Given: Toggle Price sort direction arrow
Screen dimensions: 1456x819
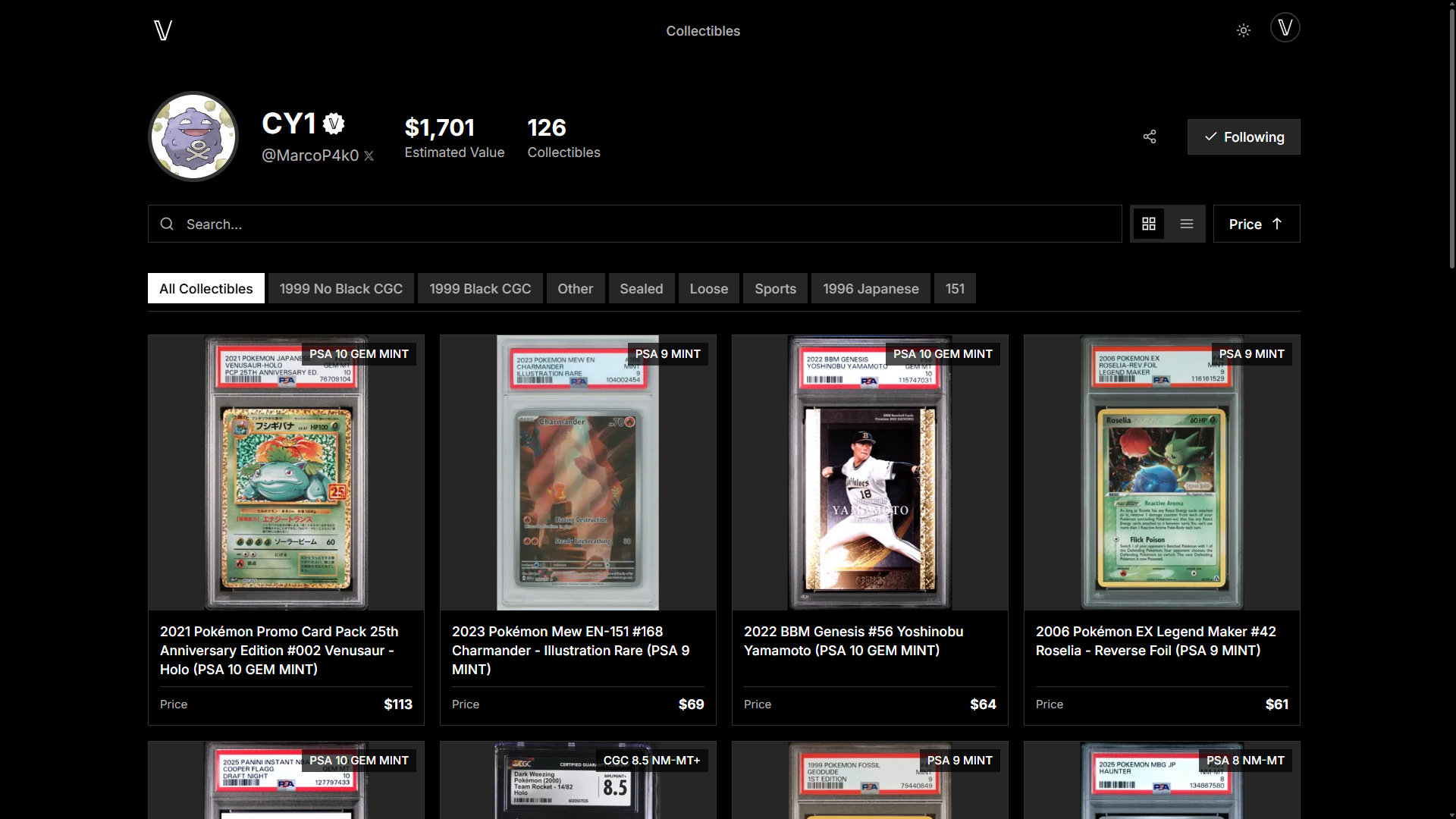Looking at the screenshot, I should pos(1277,224).
